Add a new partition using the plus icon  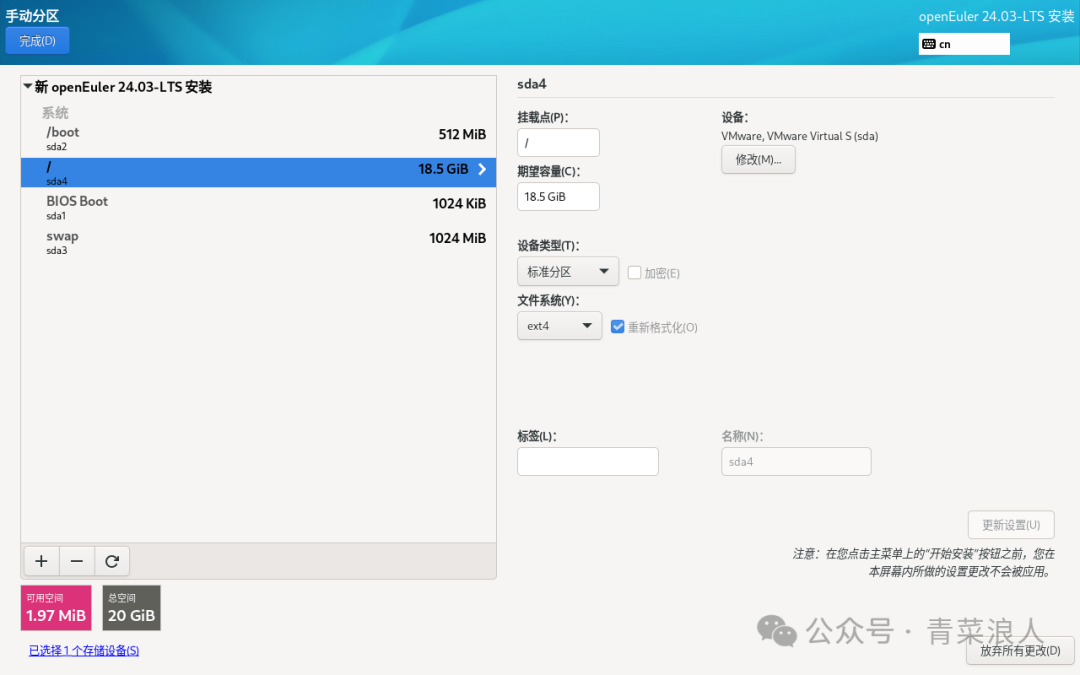pyautogui.click(x=40, y=560)
